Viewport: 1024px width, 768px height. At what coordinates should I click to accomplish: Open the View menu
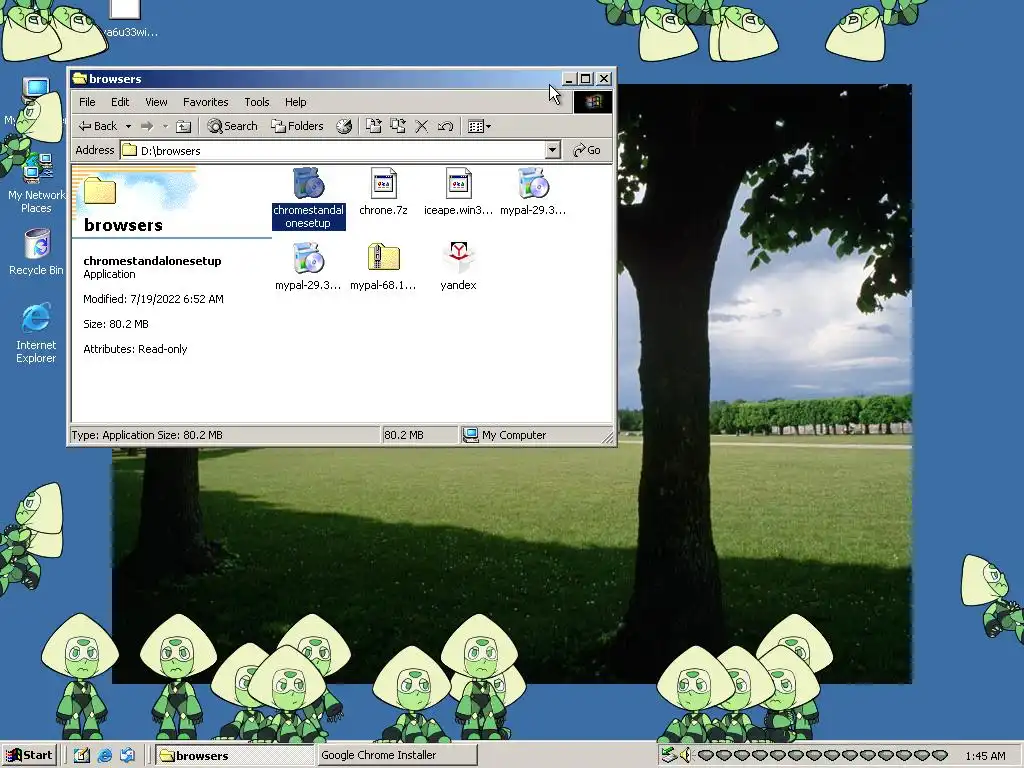pos(156,102)
